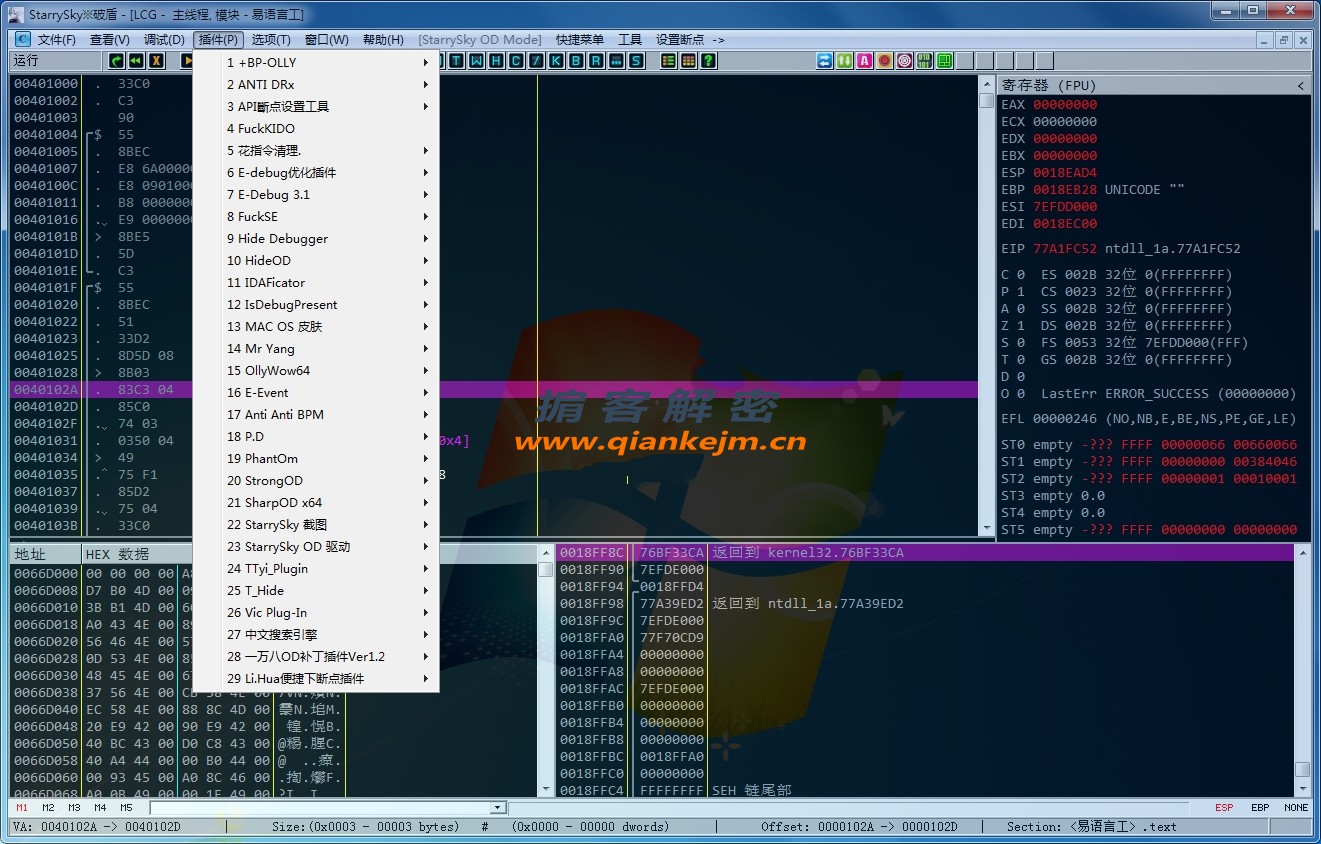
Task: Open the K (call stack) toolbar icon
Action: [556, 61]
